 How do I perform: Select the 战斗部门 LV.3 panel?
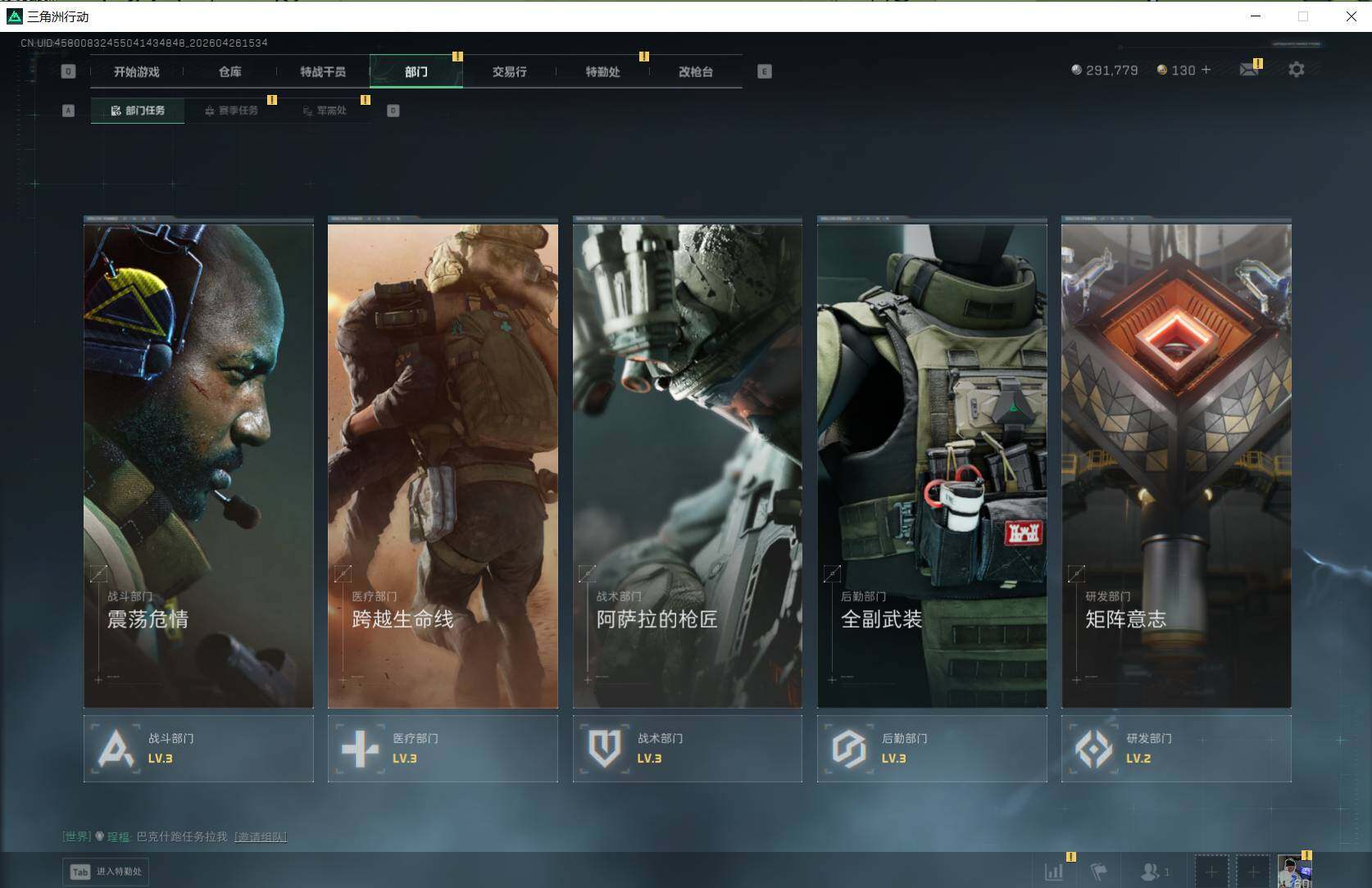pos(198,749)
